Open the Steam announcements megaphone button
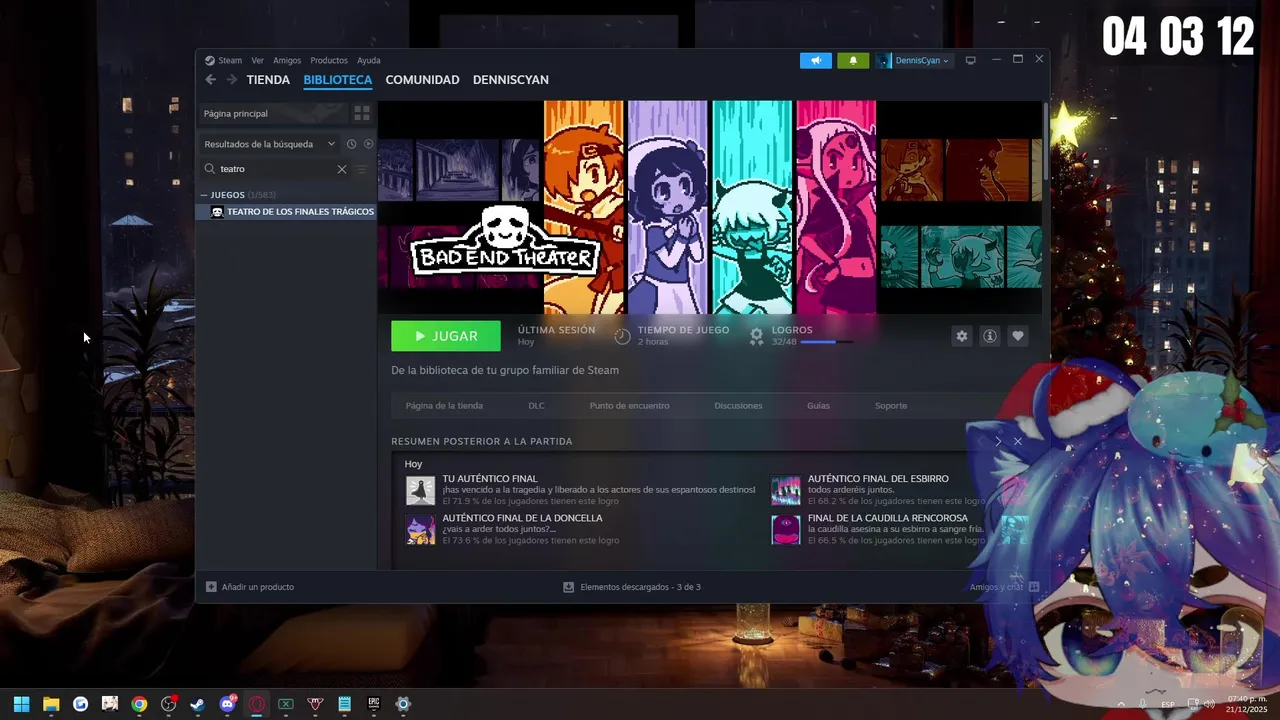Image resolution: width=1280 pixels, height=720 pixels. [x=816, y=60]
